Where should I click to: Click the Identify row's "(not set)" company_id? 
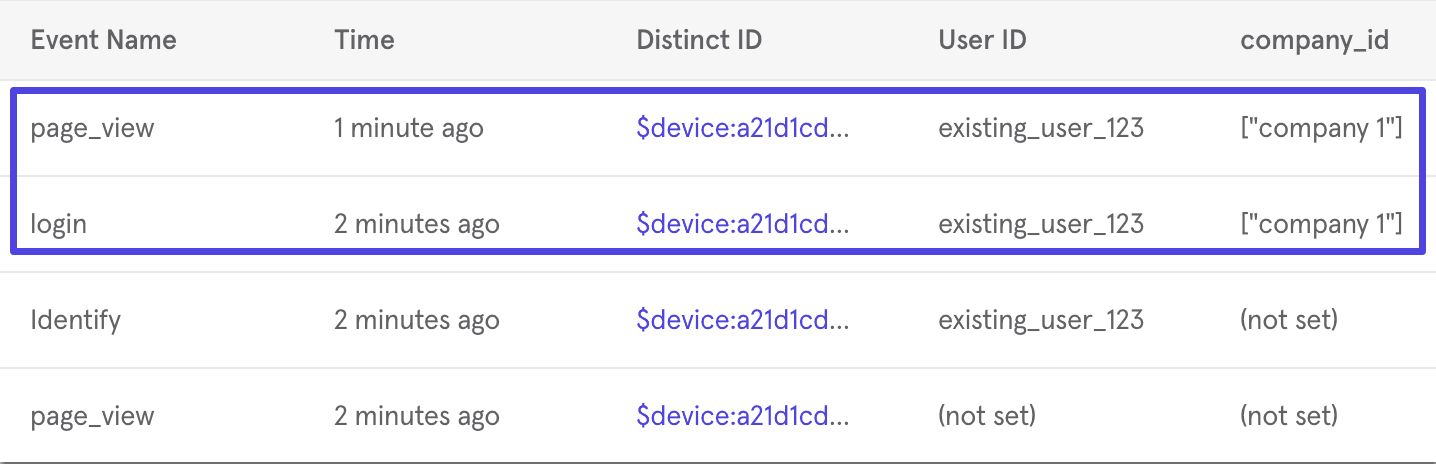(x=1289, y=320)
